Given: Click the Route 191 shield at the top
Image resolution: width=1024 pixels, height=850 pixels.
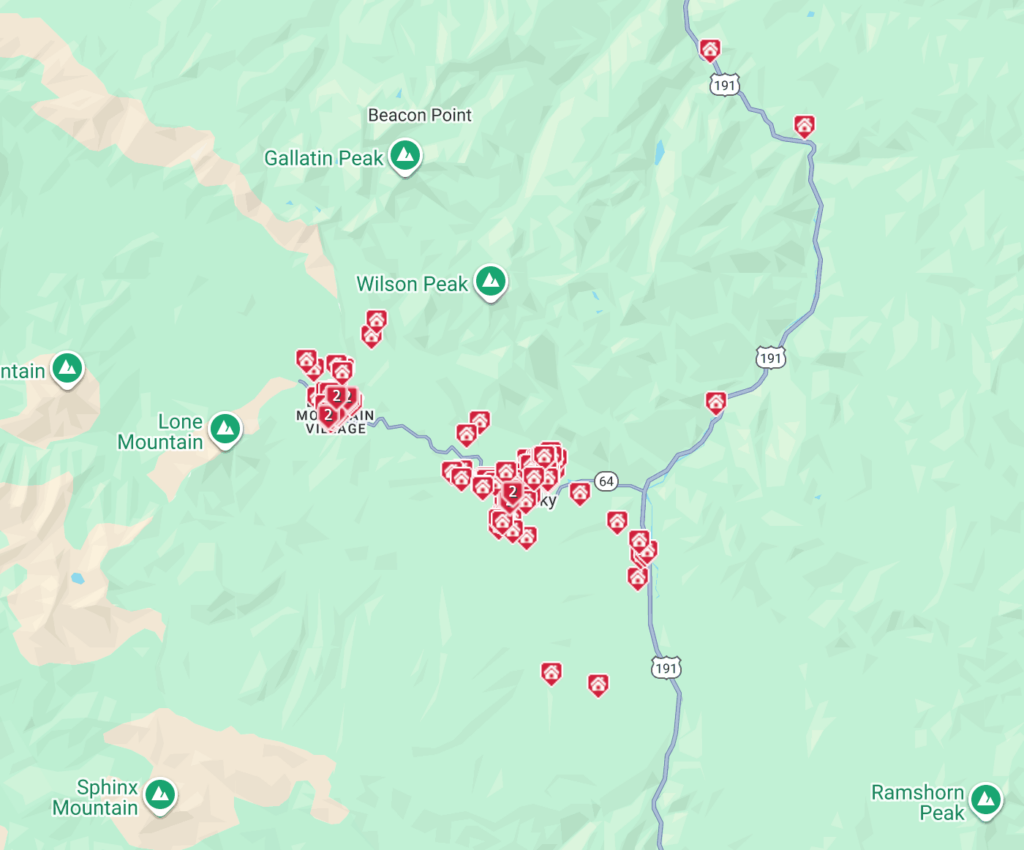Looking at the screenshot, I should point(724,86).
